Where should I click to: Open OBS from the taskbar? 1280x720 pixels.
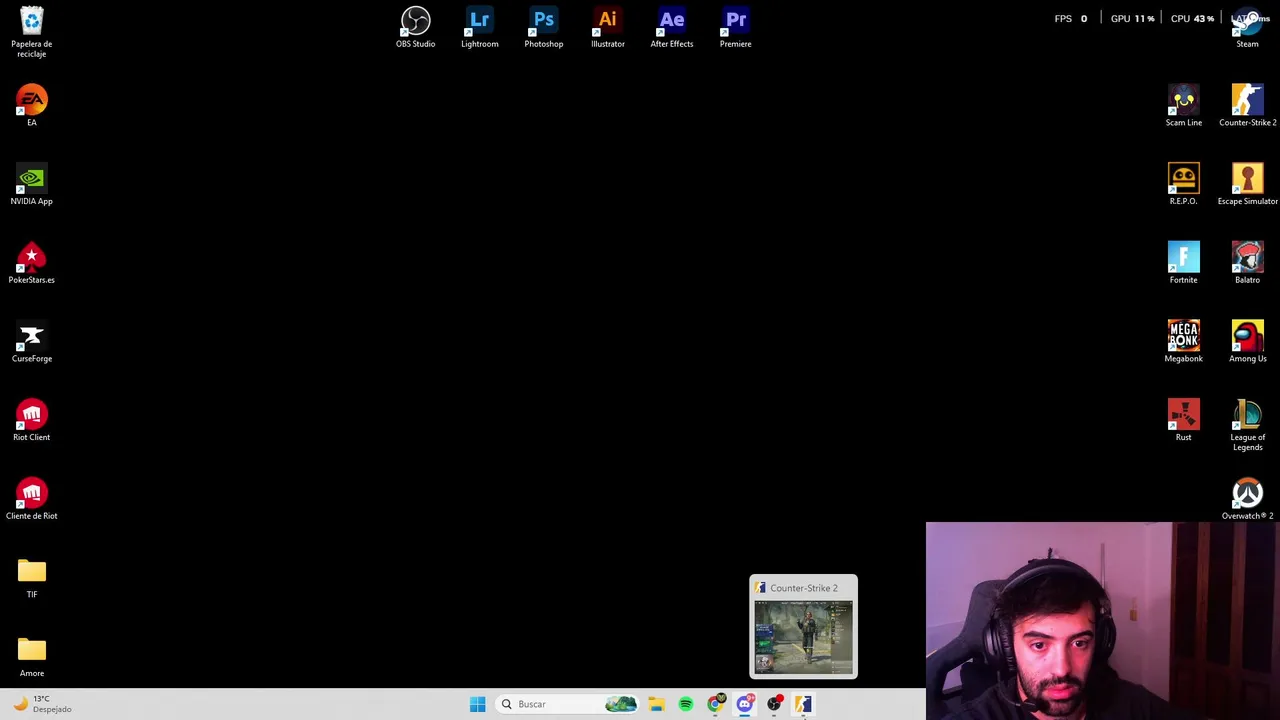774,704
